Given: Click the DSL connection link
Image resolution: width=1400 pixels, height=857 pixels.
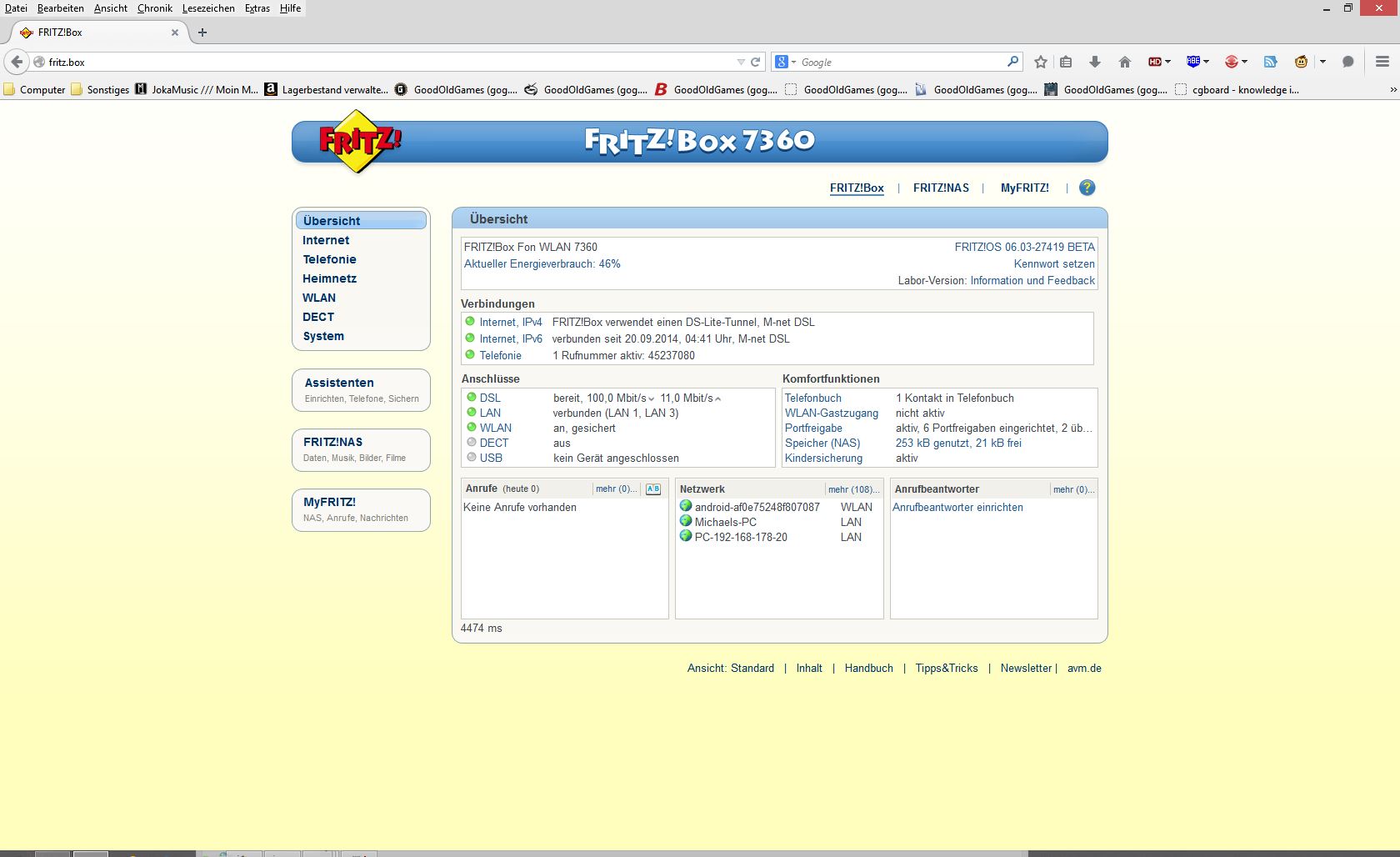Looking at the screenshot, I should tap(490, 398).
